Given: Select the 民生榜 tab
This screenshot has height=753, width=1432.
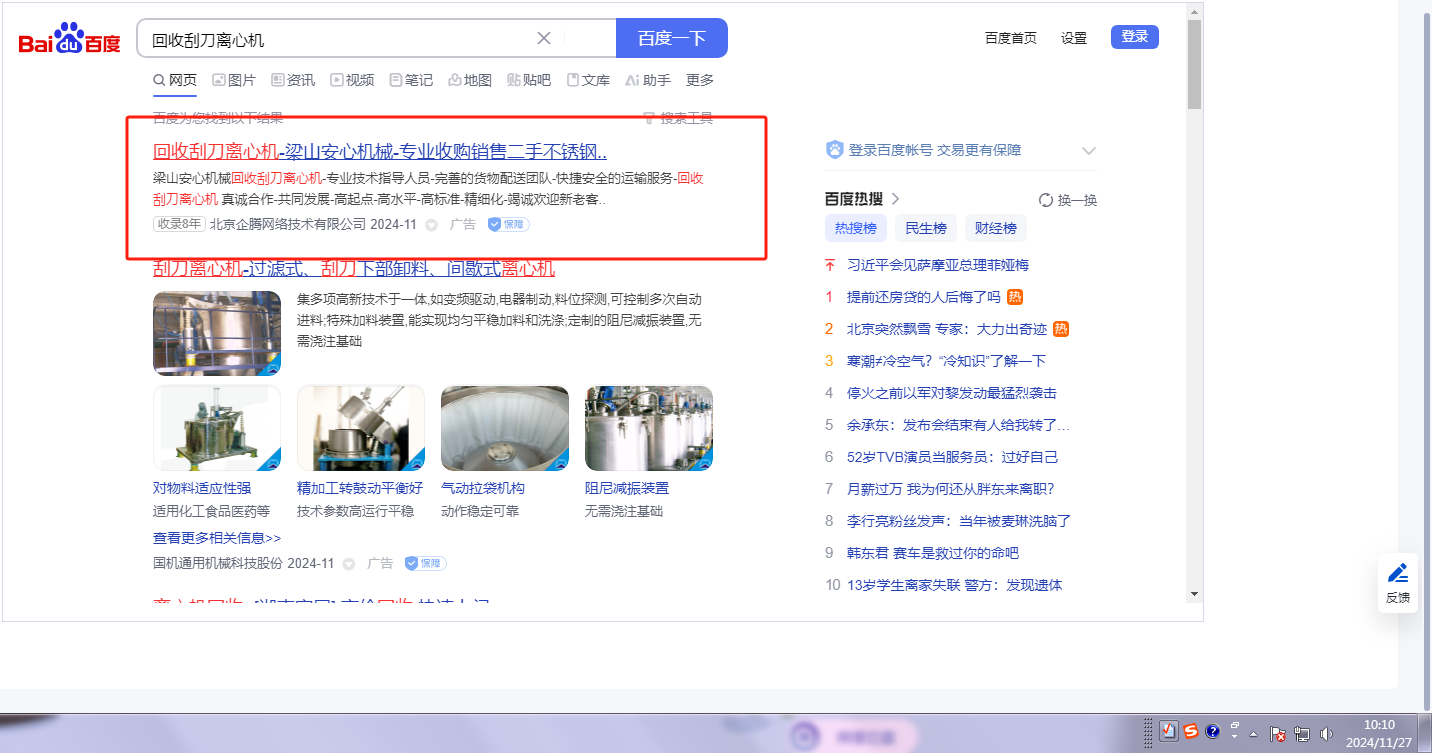Looking at the screenshot, I should (x=926, y=228).
